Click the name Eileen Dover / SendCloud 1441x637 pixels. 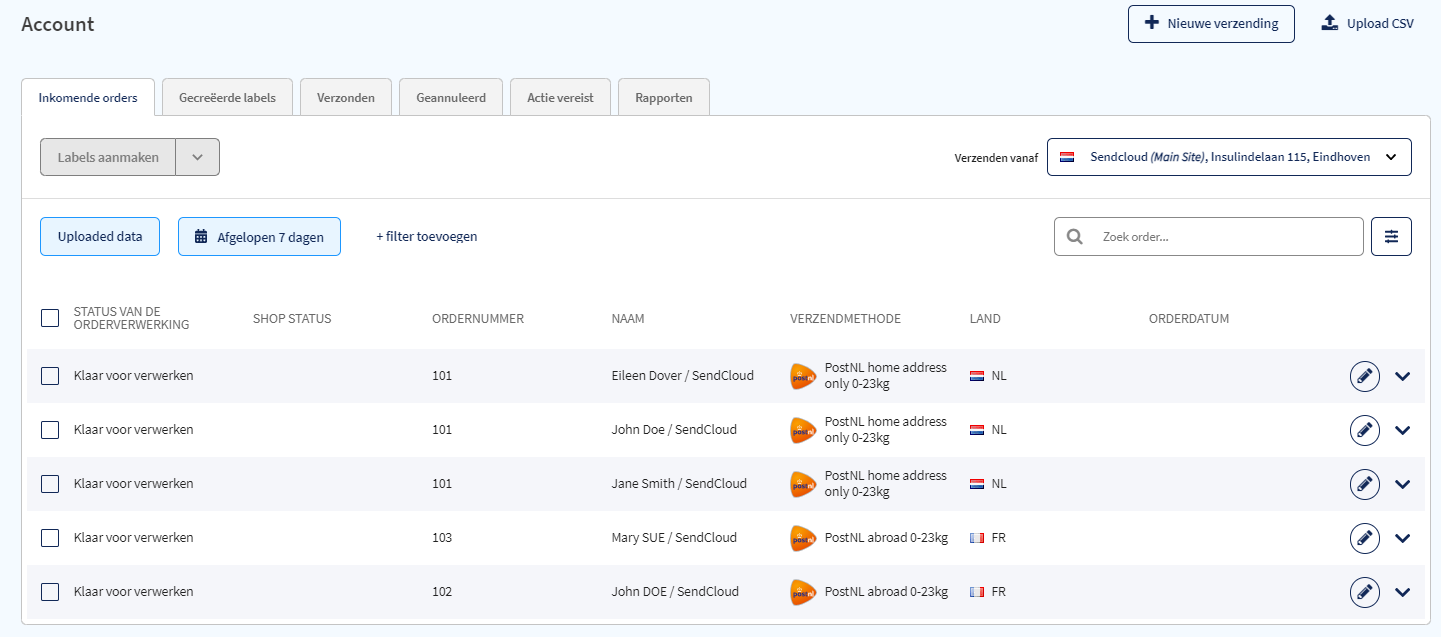[x=683, y=376]
